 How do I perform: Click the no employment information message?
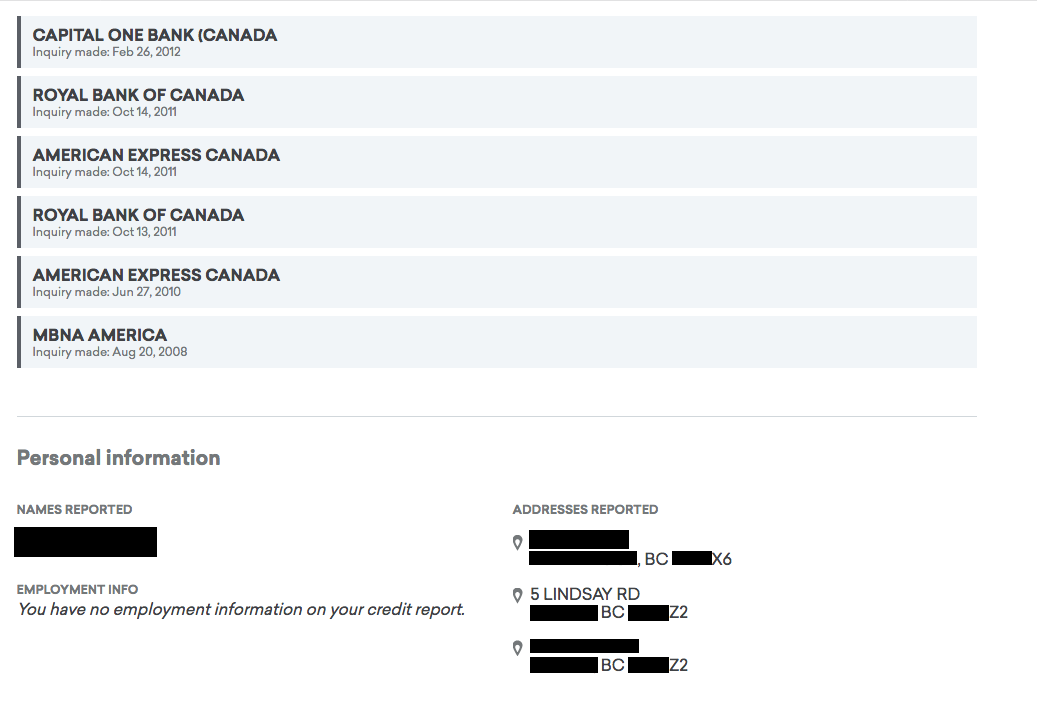[x=241, y=610]
